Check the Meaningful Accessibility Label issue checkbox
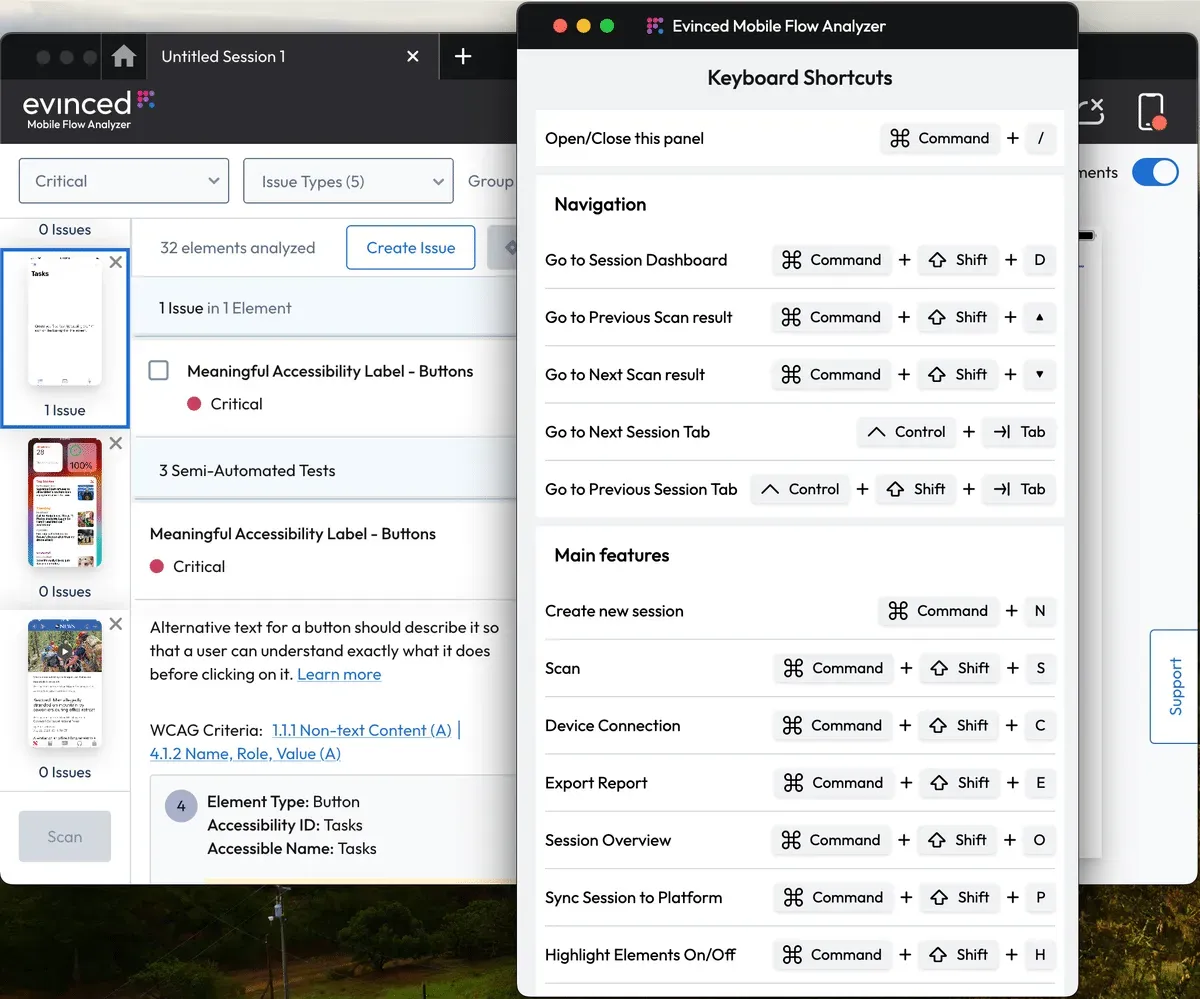 [158, 371]
